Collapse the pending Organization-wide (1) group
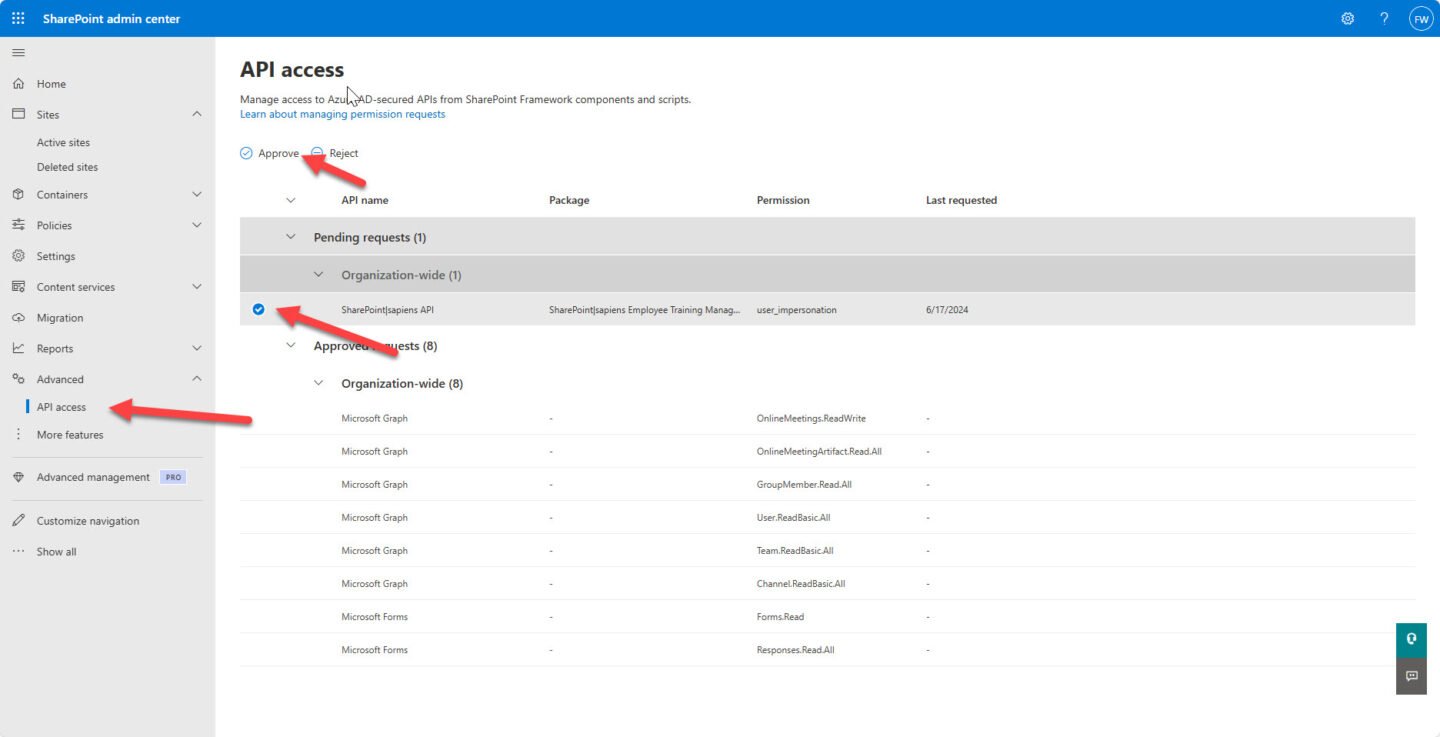 319,274
